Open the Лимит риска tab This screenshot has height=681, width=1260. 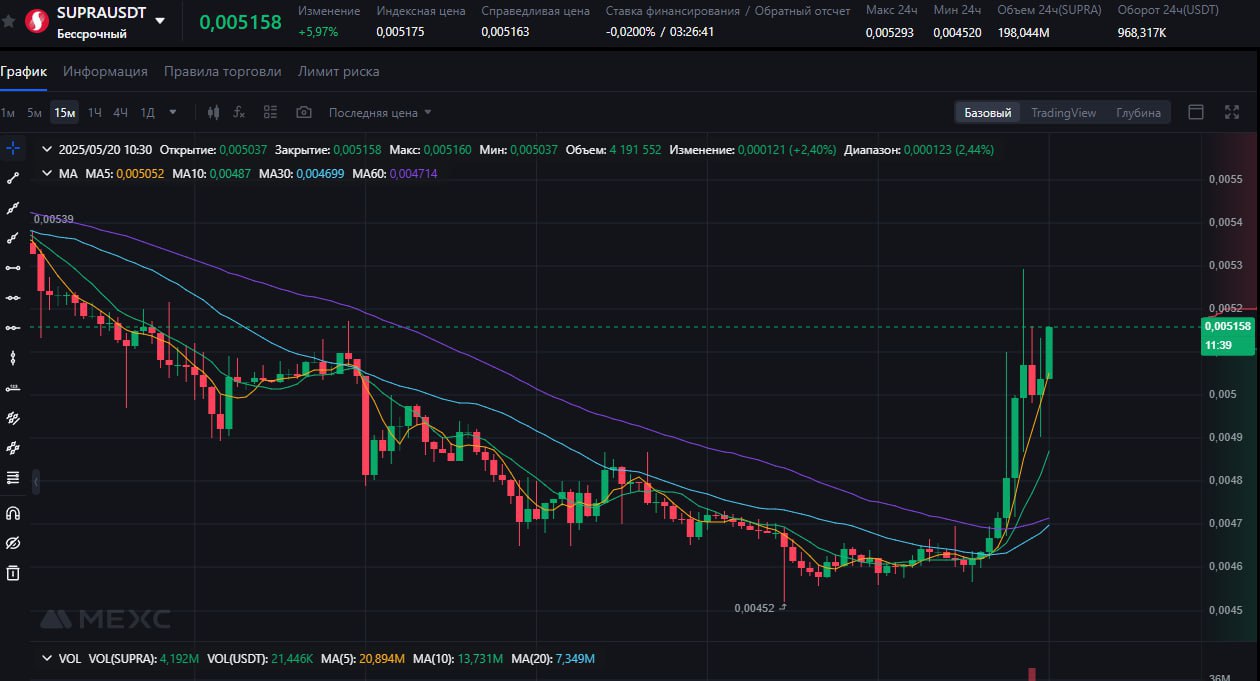[x=338, y=71]
